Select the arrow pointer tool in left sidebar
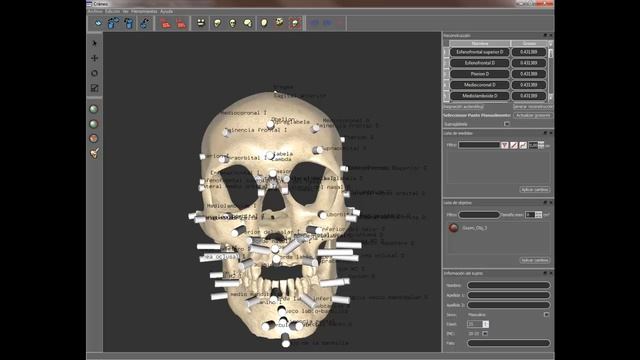Viewport: 640px width, 360px height. coord(94,43)
